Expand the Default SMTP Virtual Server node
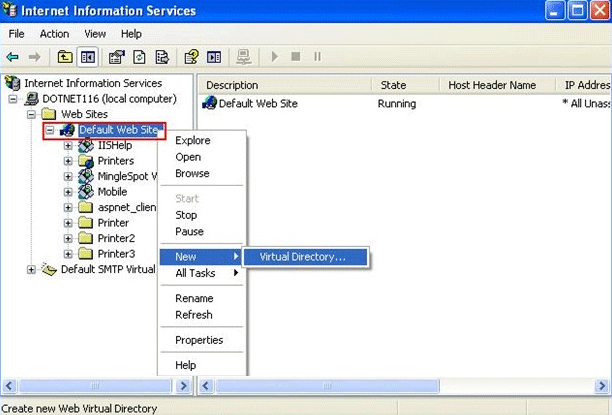 31,269
